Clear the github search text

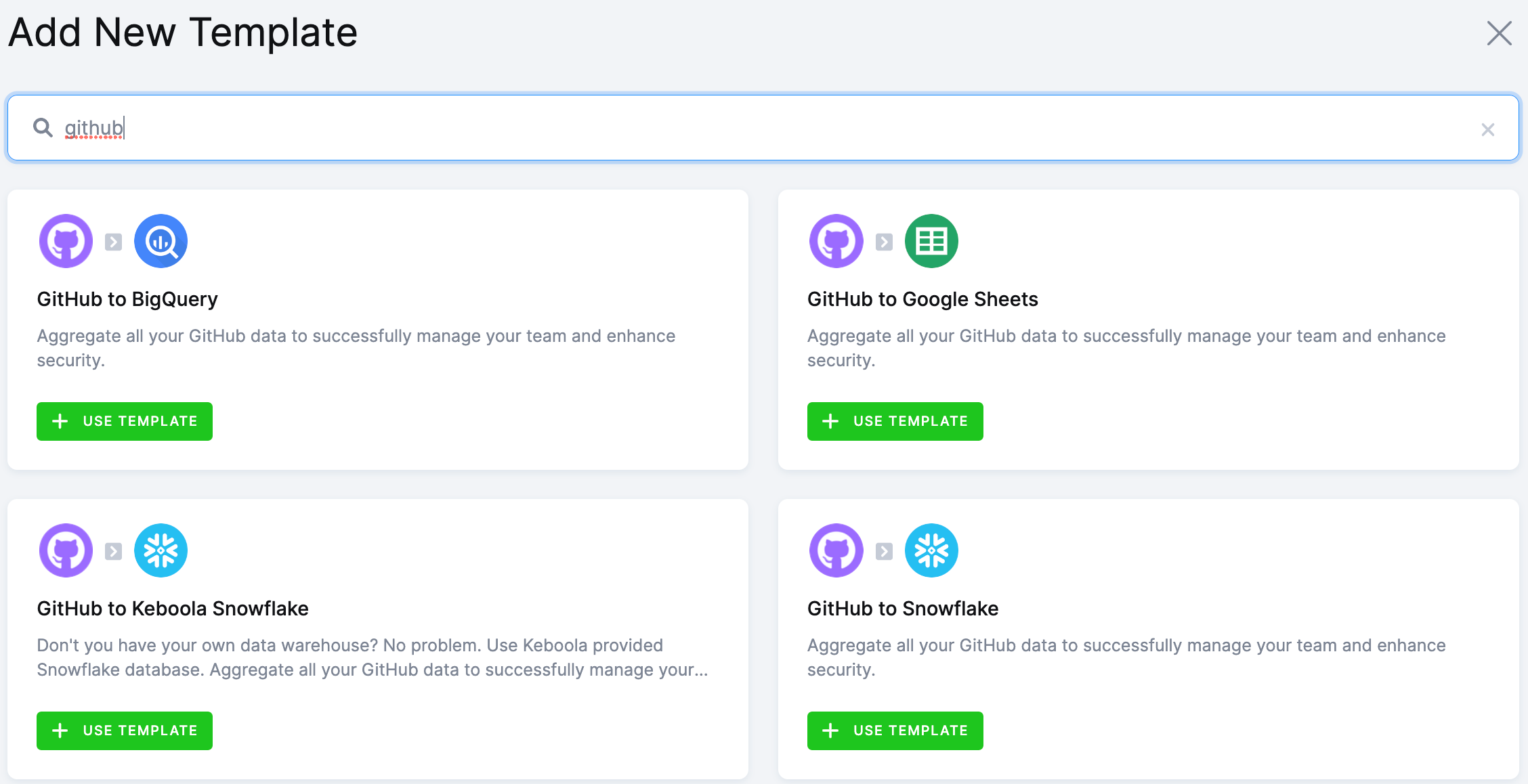(x=1487, y=129)
